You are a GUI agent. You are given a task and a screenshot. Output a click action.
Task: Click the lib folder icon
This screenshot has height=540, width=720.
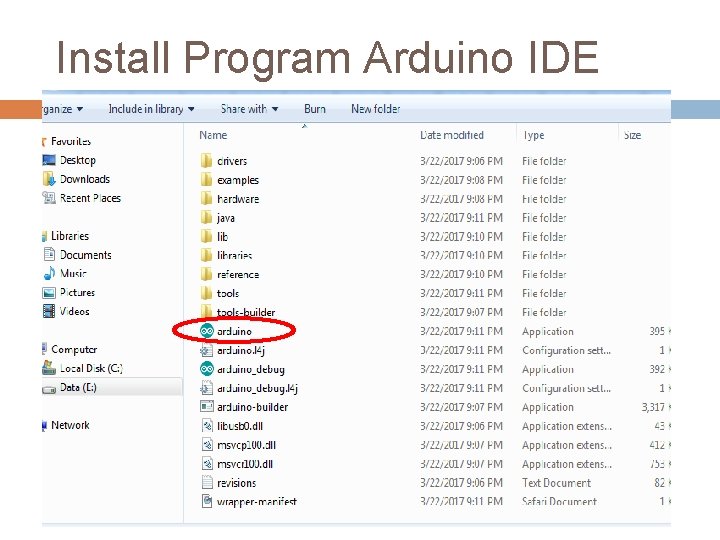click(x=207, y=236)
